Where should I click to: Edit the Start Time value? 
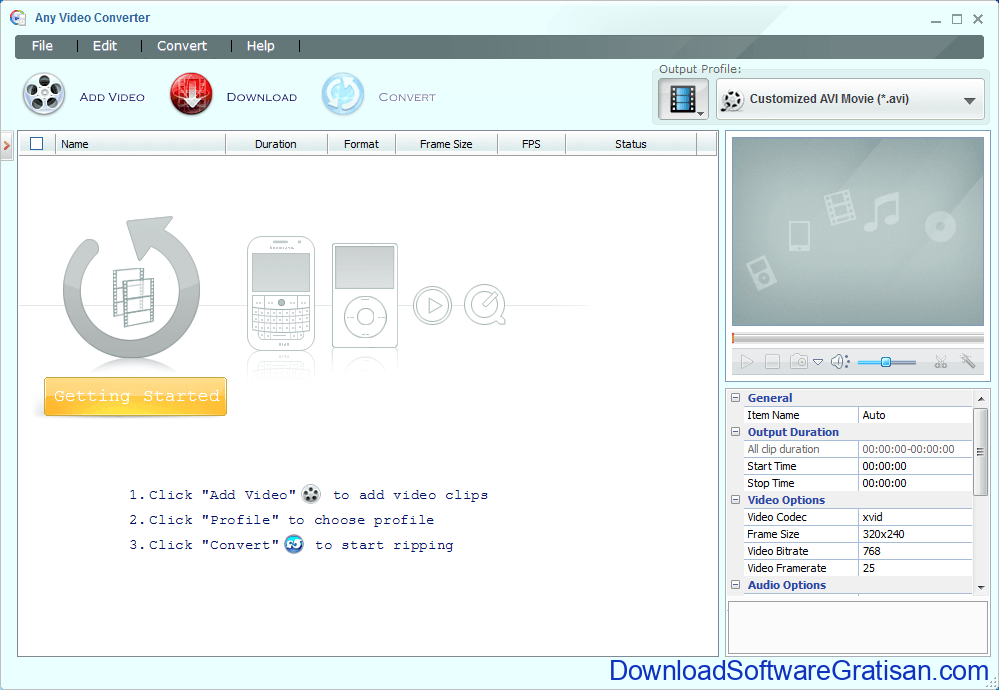pyautogui.click(x=915, y=466)
